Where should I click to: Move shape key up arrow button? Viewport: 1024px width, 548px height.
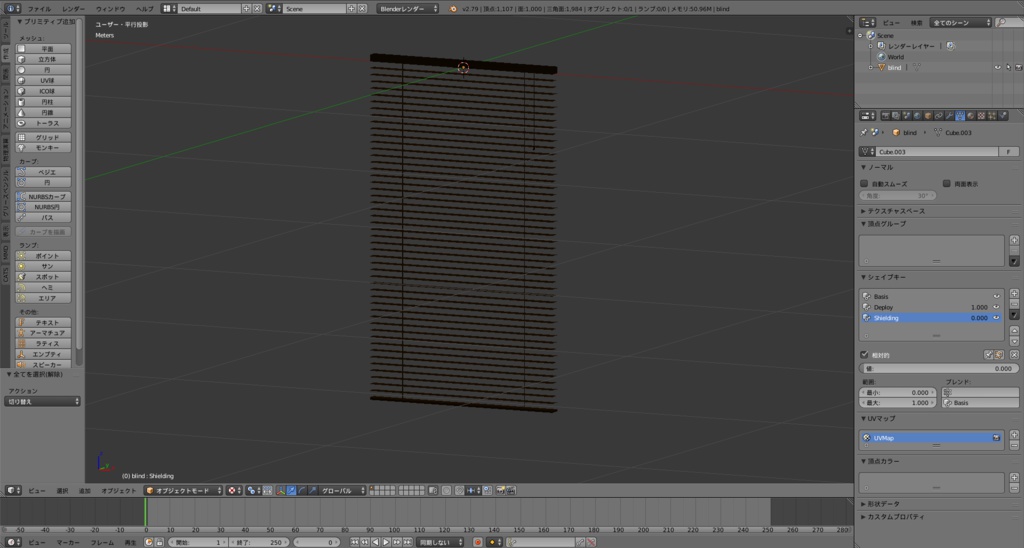[1014, 330]
